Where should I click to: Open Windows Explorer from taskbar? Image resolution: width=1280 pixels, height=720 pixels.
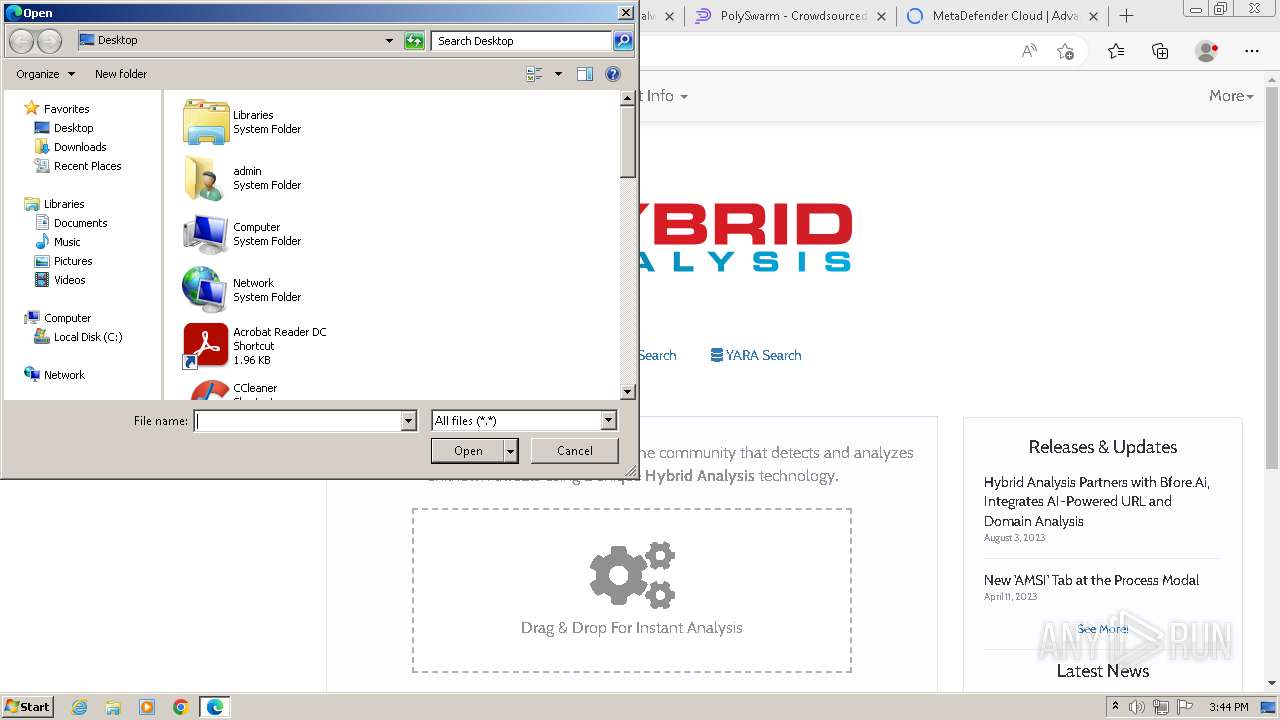tap(113, 707)
